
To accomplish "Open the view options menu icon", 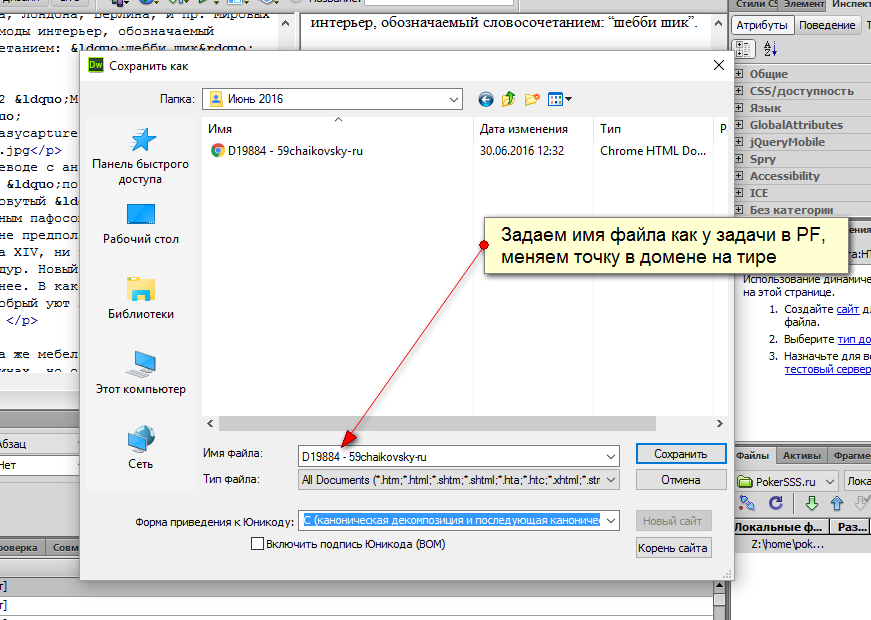I will (x=559, y=99).
